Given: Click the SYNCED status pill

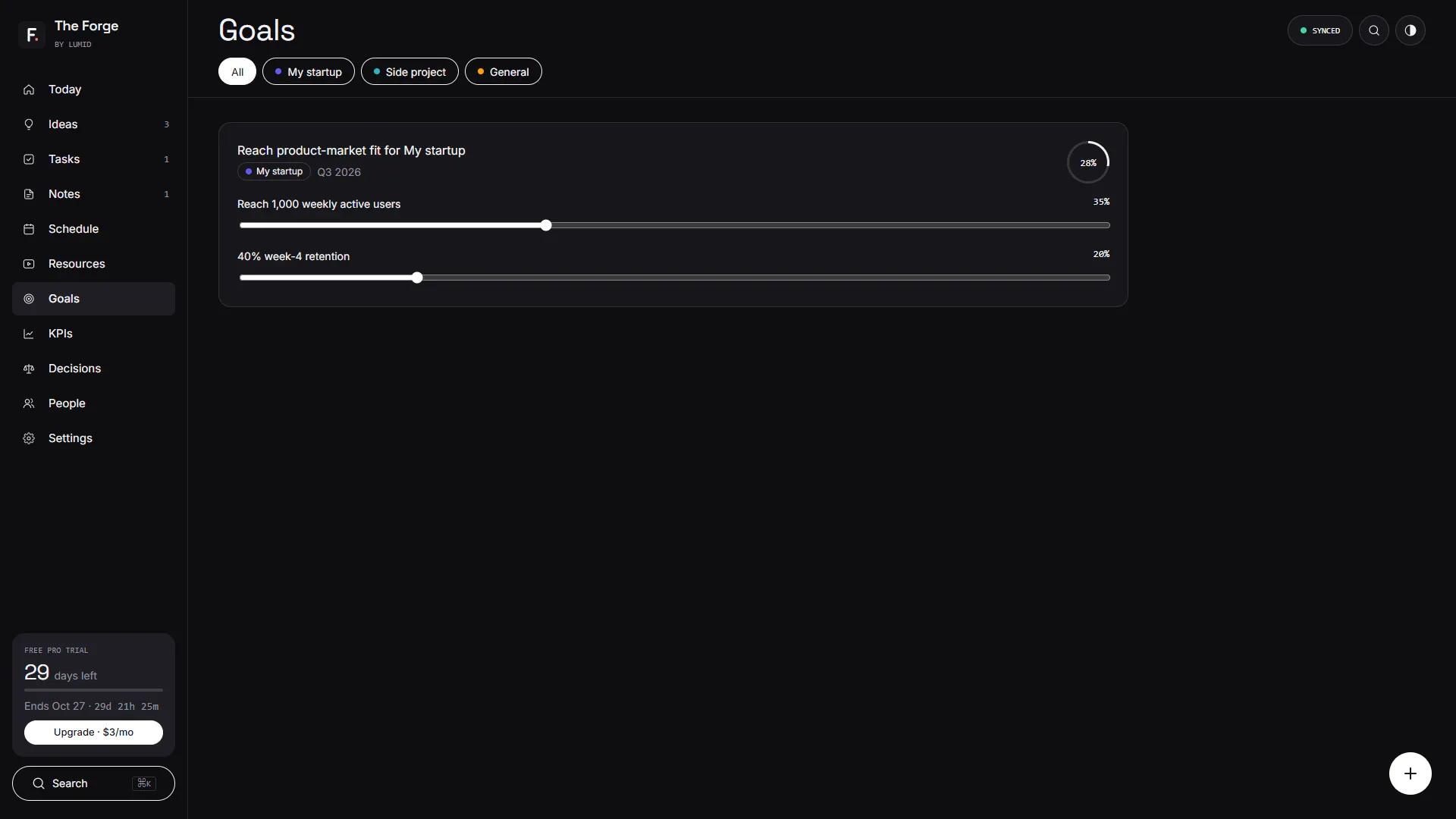Looking at the screenshot, I should point(1319,30).
